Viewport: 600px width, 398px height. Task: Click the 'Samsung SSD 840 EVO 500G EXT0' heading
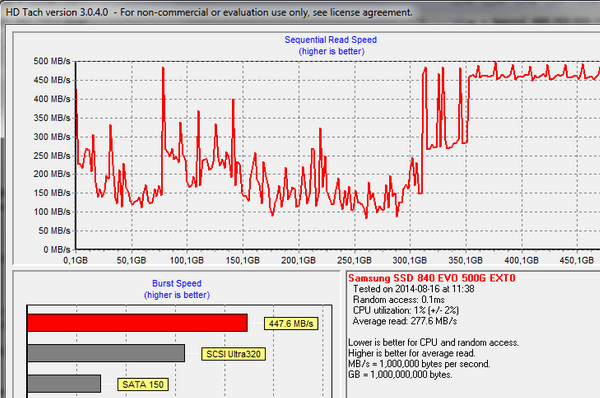tap(432, 278)
